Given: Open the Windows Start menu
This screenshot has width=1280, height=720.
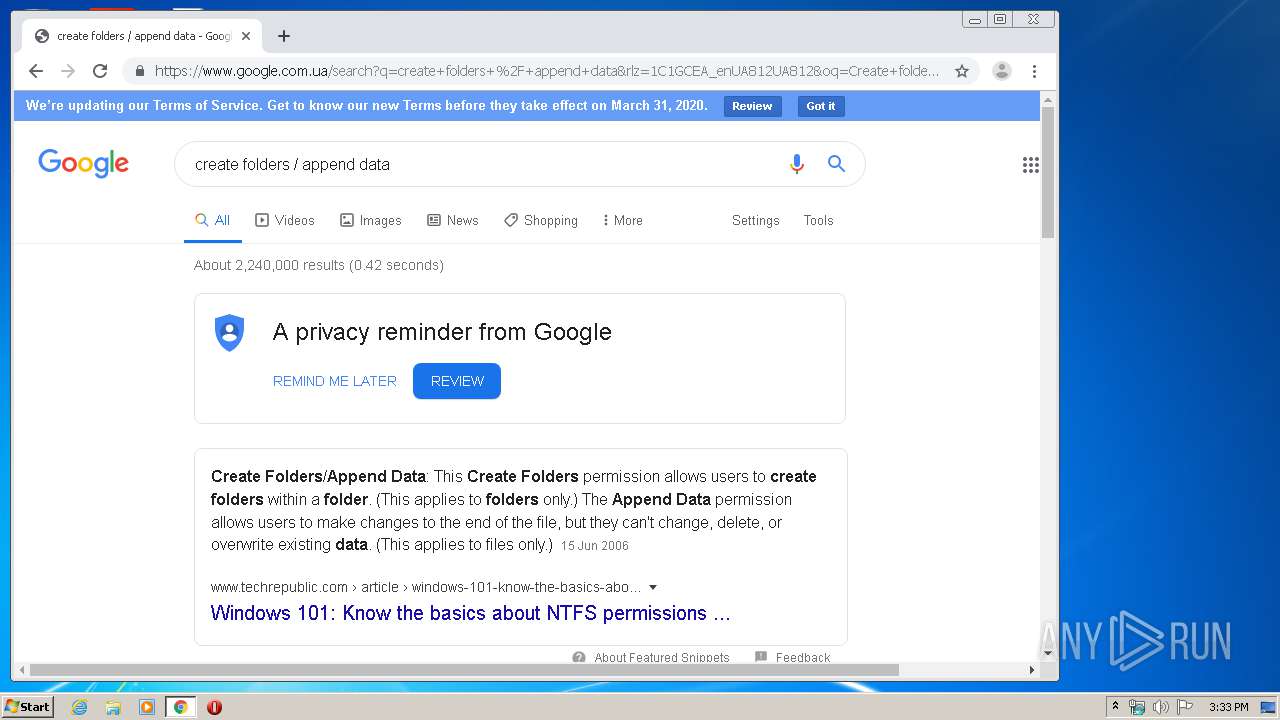Looking at the screenshot, I should tap(27, 706).
